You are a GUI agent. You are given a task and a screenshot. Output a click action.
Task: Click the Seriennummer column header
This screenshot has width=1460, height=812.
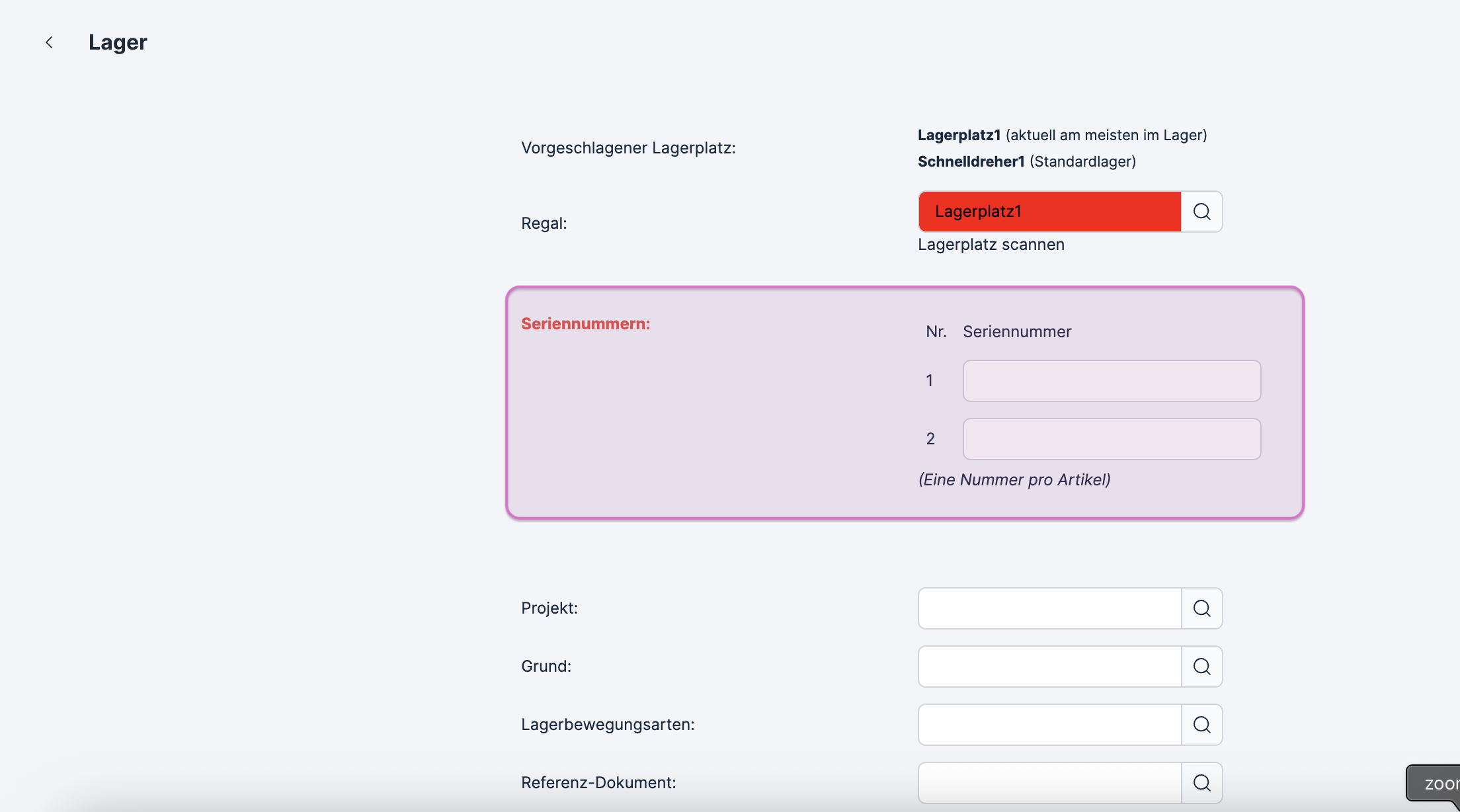[1016, 332]
